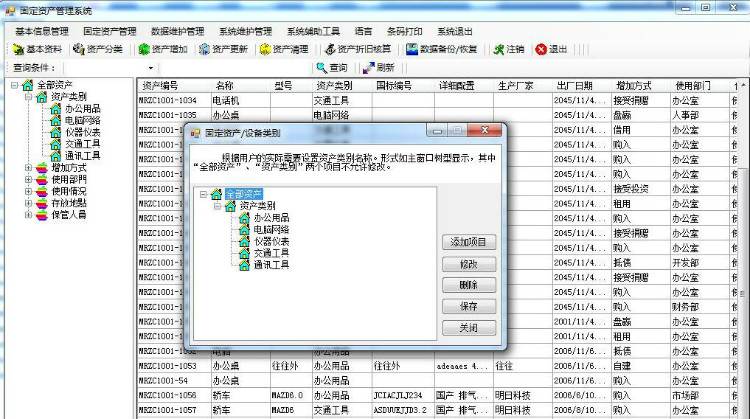Select 电脑网络 in the main window tree
750x419 pixels.
[x=82, y=121]
